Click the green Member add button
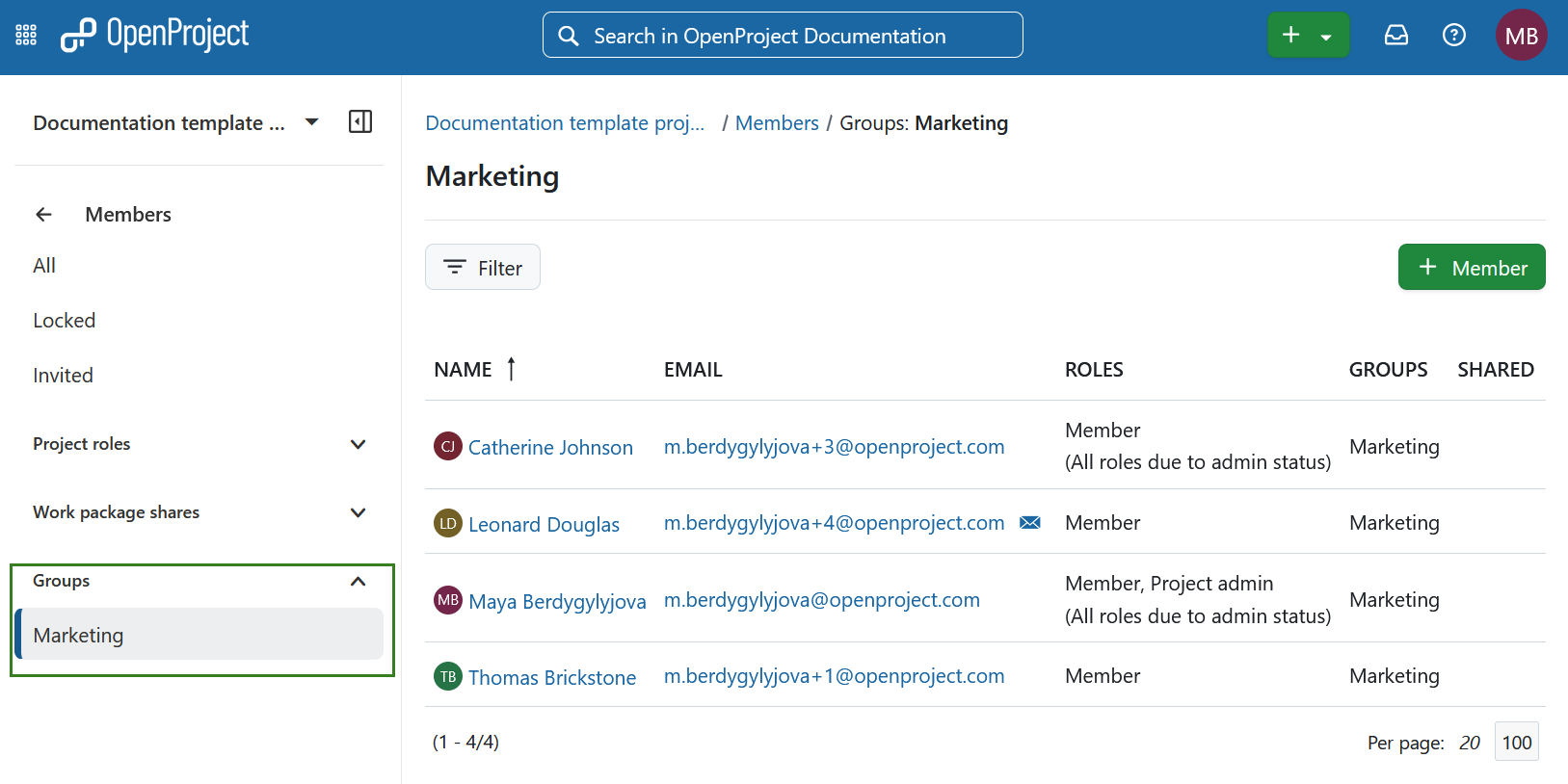Viewport: 1568px width, 784px height. 1472,267
